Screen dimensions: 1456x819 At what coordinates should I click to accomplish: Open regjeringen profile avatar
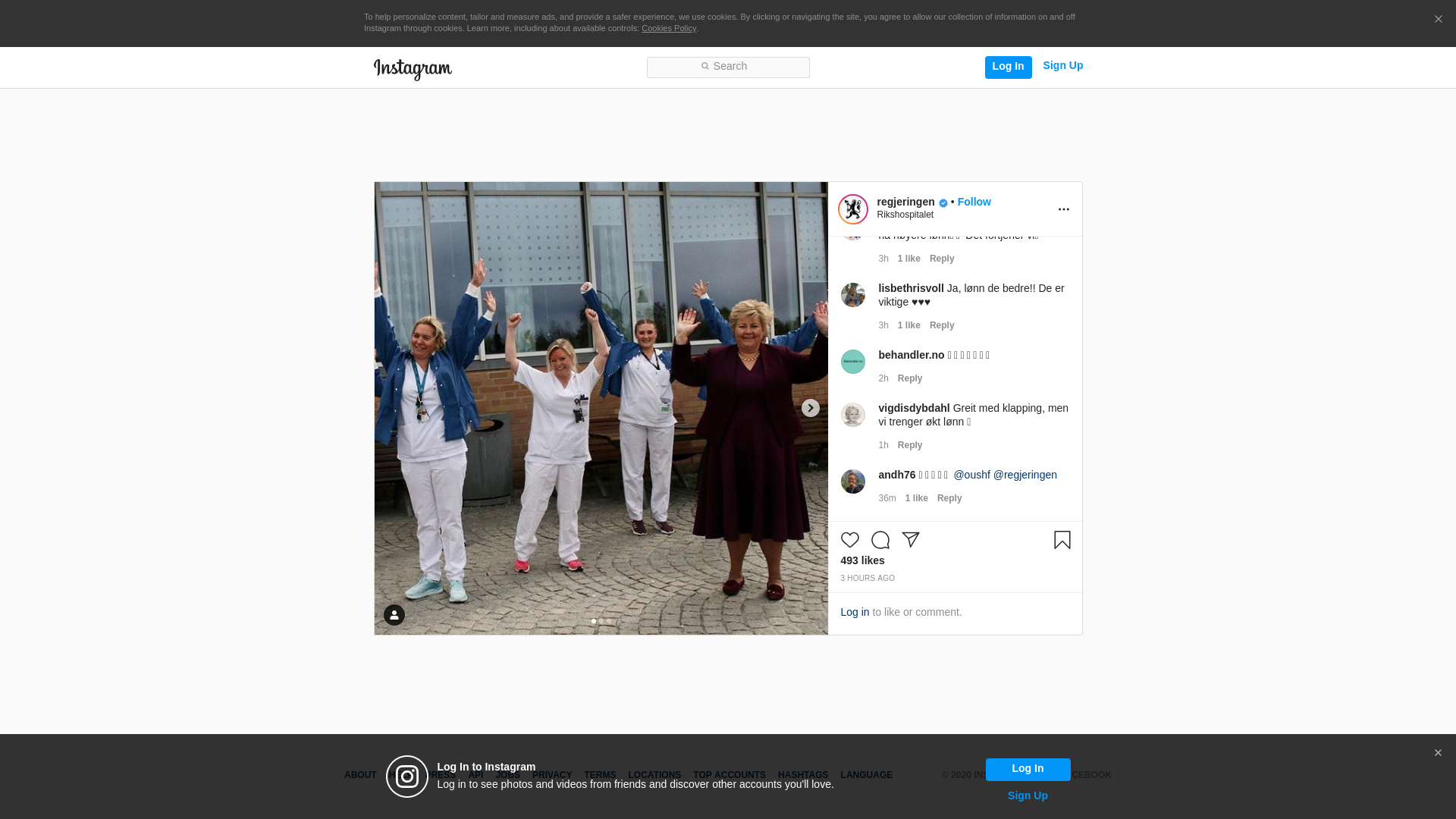click(x=853, y=209)
